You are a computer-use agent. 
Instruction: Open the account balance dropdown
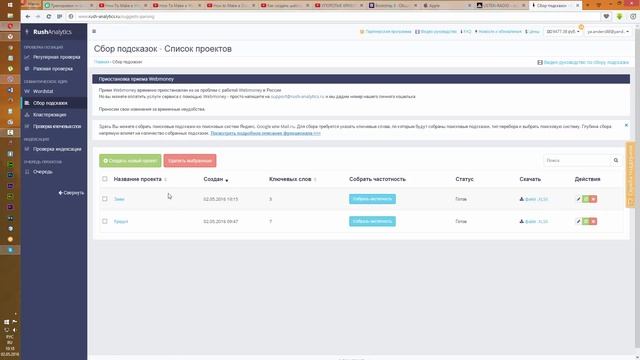pos(563,32)
